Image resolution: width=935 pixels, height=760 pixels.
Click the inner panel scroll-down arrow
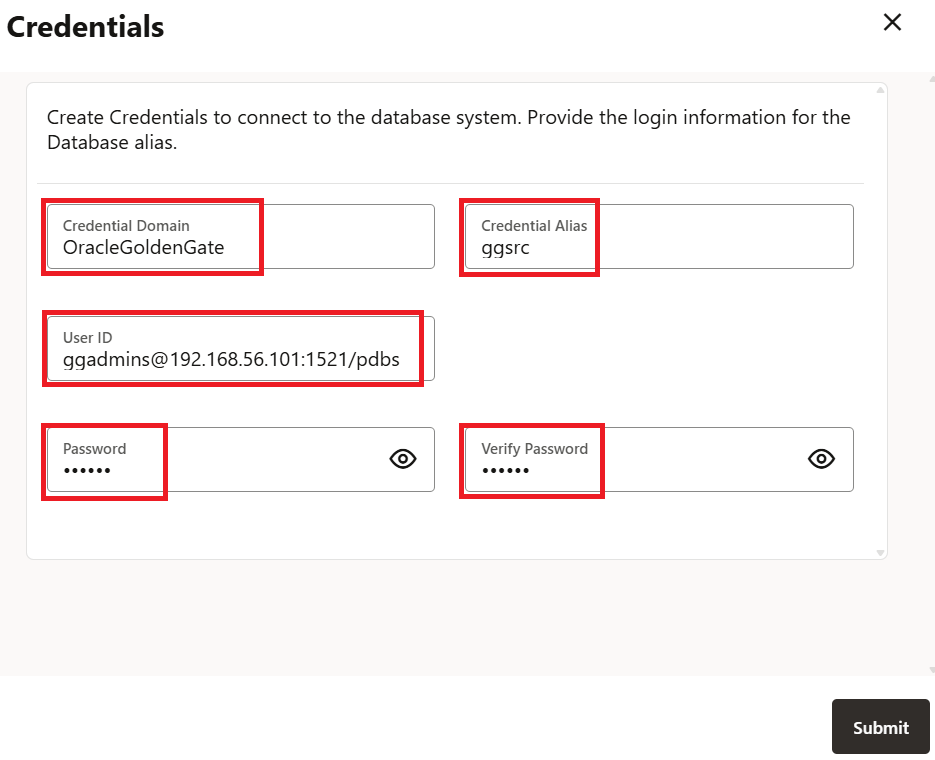click(880, 552)
